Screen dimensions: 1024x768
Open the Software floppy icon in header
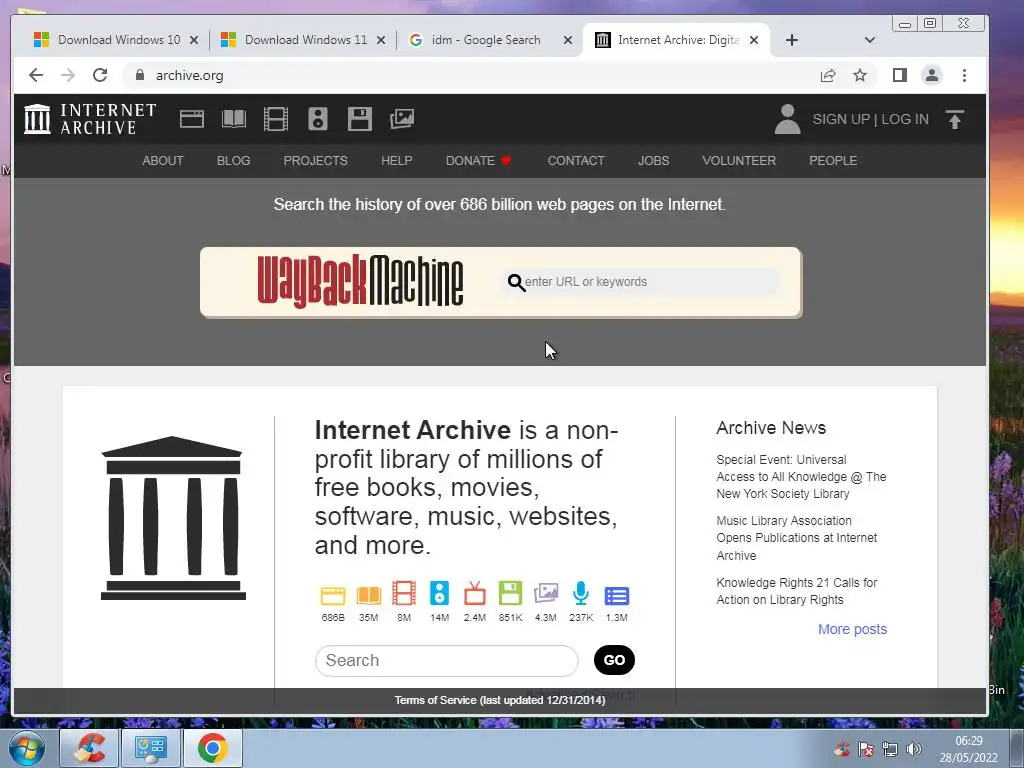tap(360, 119)
